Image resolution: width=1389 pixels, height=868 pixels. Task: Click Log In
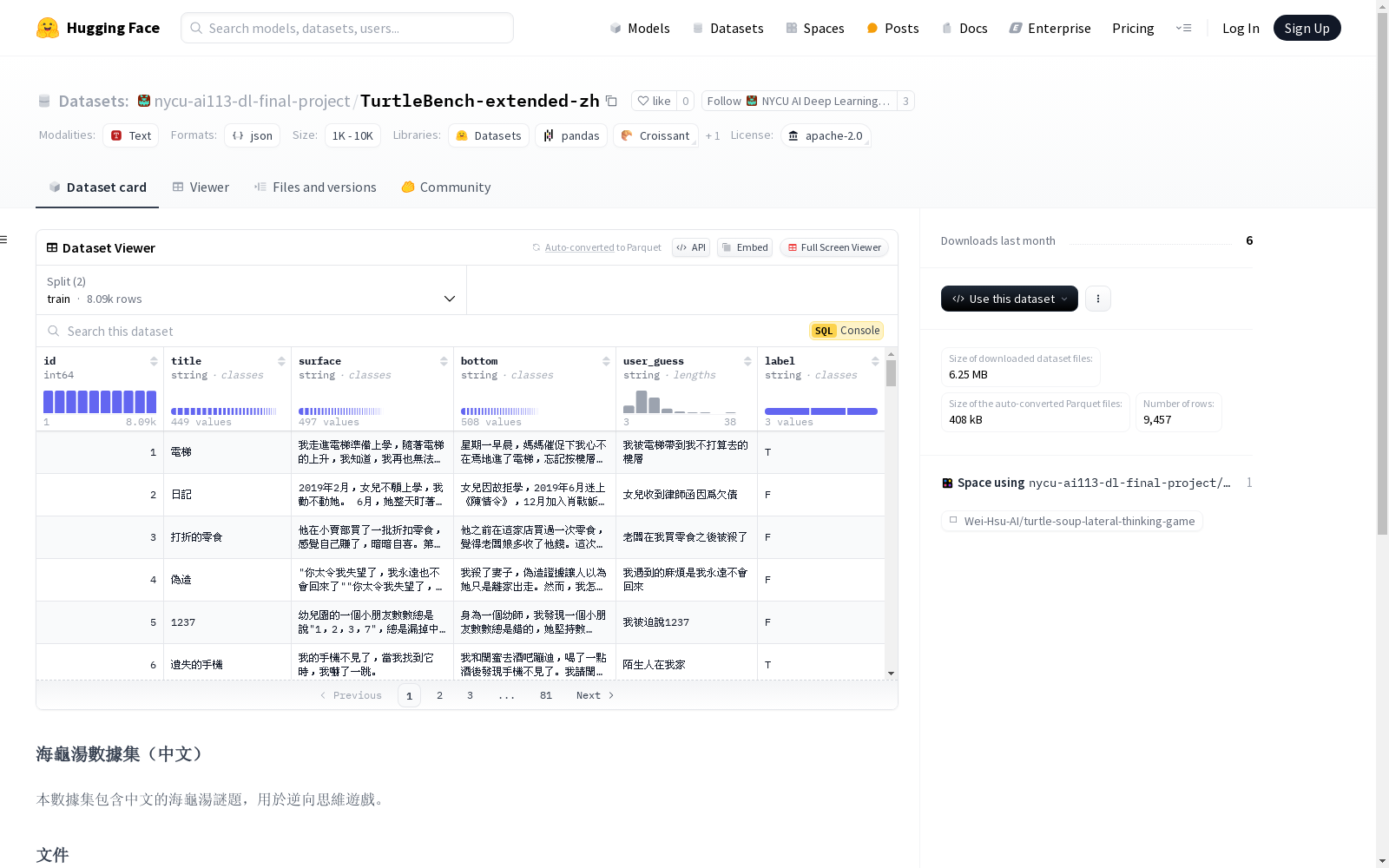pos(1241,28)
